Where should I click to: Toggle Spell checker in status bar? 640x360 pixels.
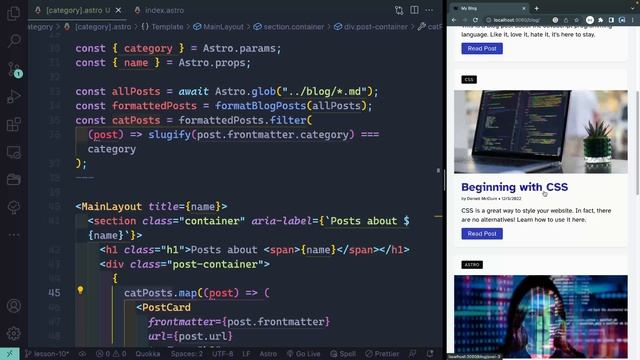pos(343,353)
